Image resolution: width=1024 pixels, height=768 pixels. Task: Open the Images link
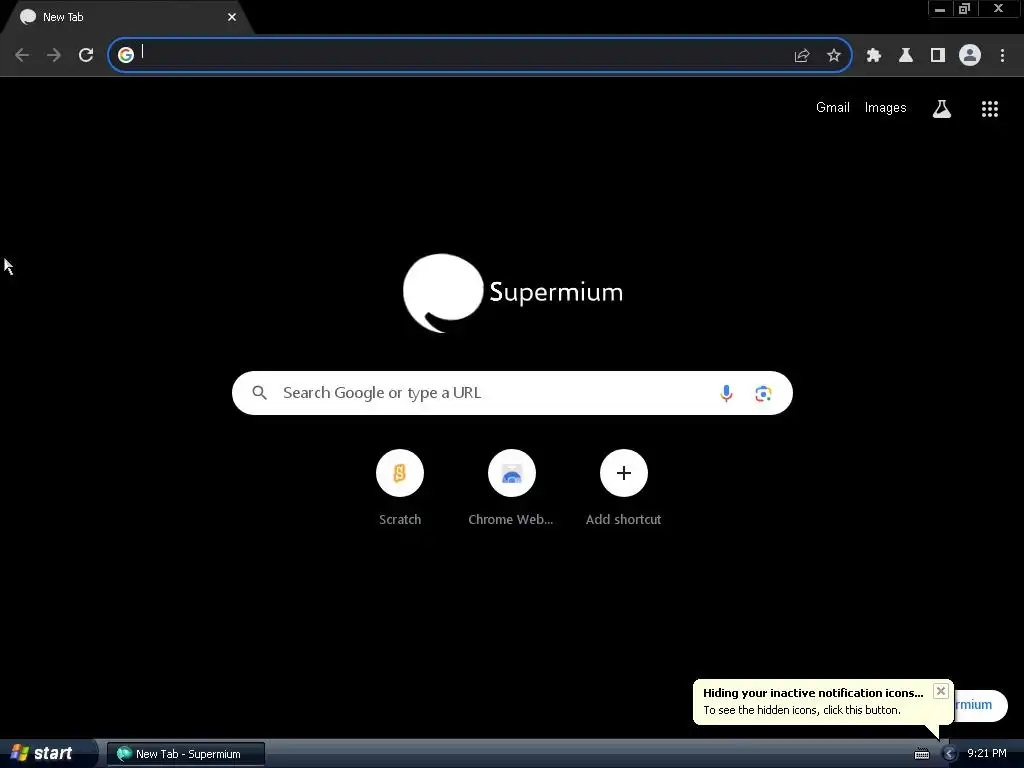886,108
